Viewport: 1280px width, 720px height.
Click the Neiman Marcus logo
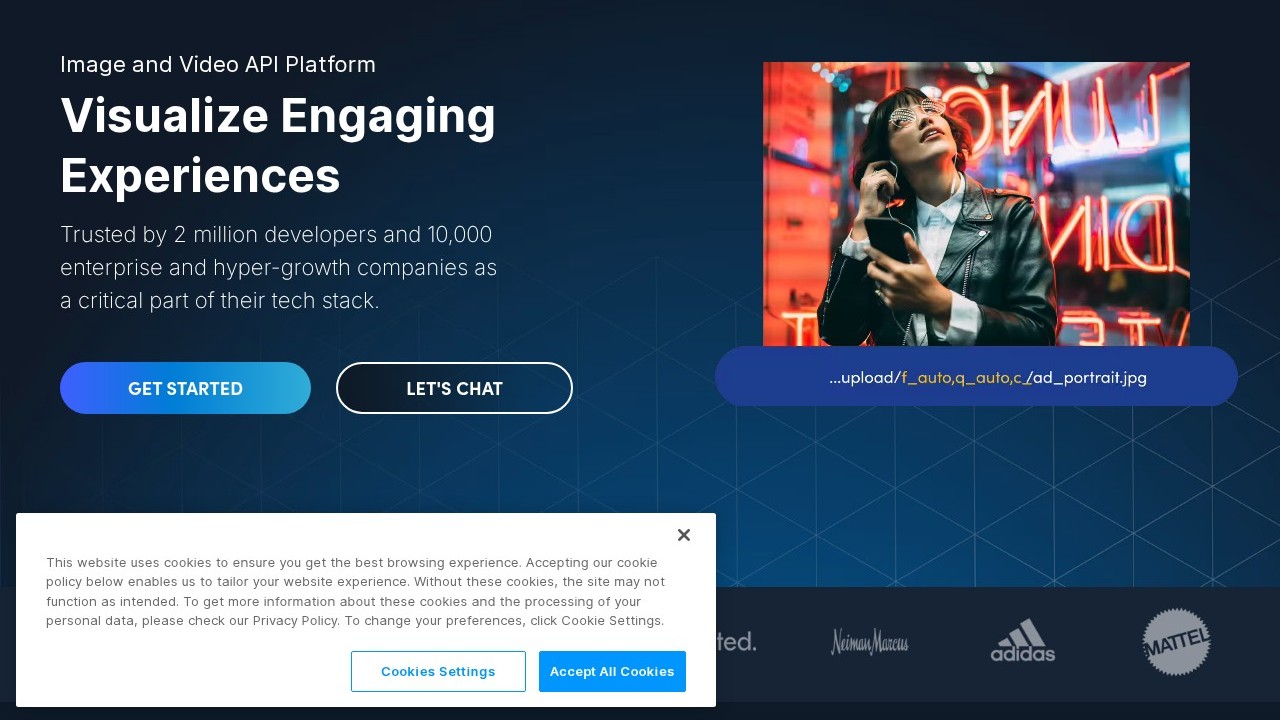(869, 642)
